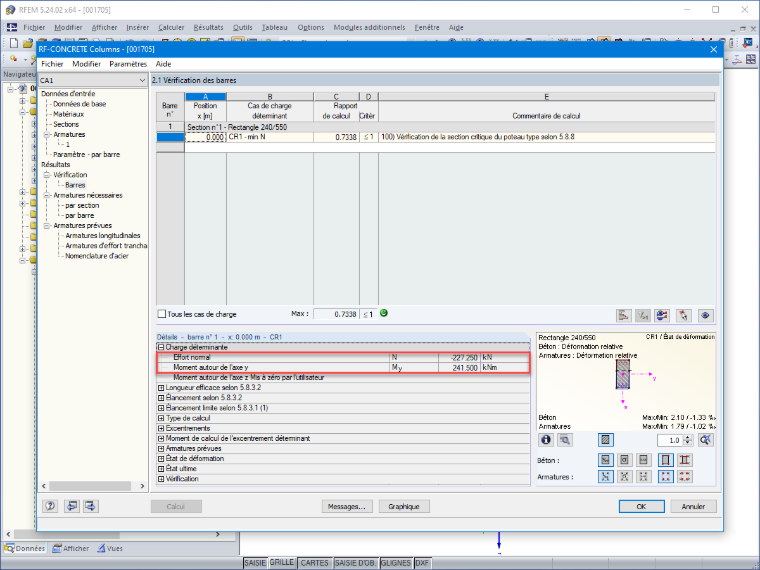Check the Tous les cas de charge box
Screen dimensions: 760x570
pyautogui.click(x=162, y=314)
